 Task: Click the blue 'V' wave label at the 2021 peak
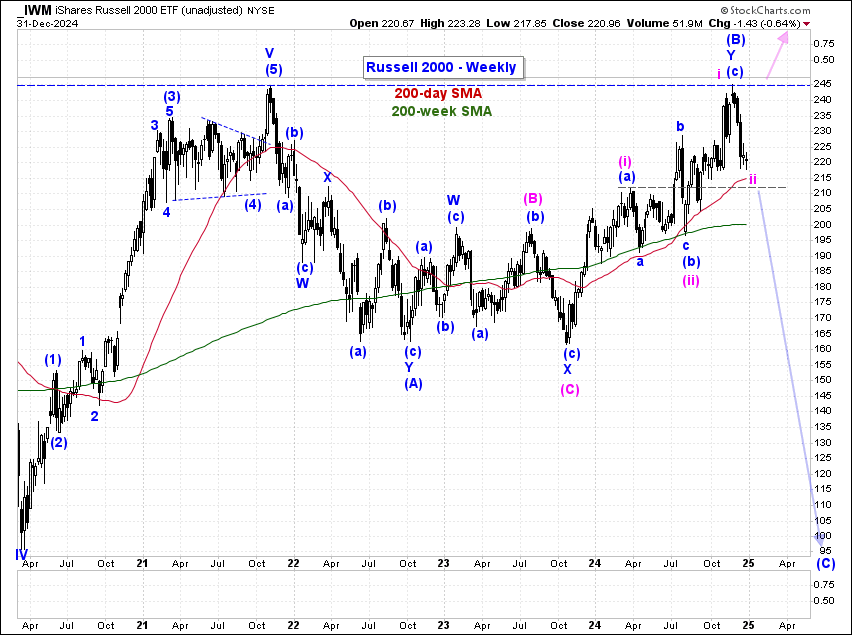[270, 53]
